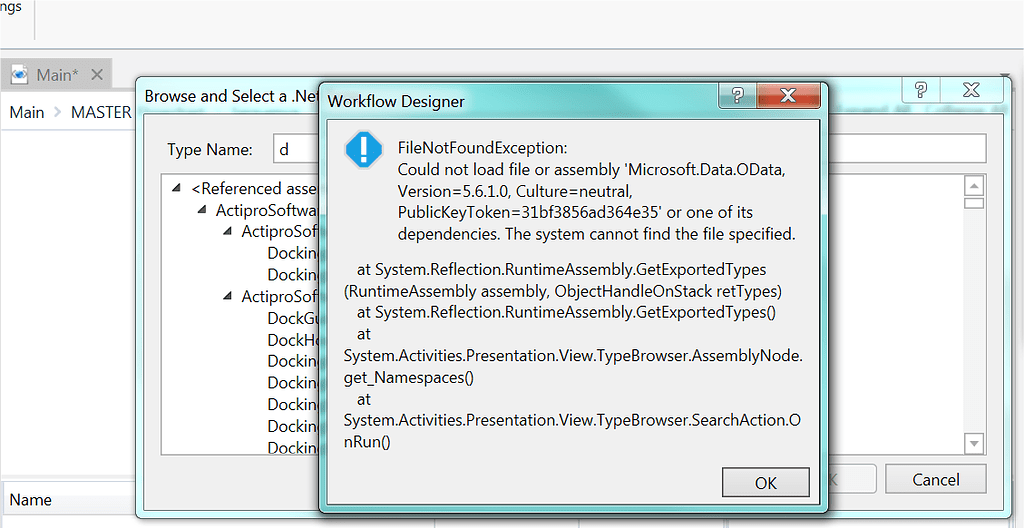Select the DockGu tree entry
Viewport: 1024px width, 528px height.
293,318
